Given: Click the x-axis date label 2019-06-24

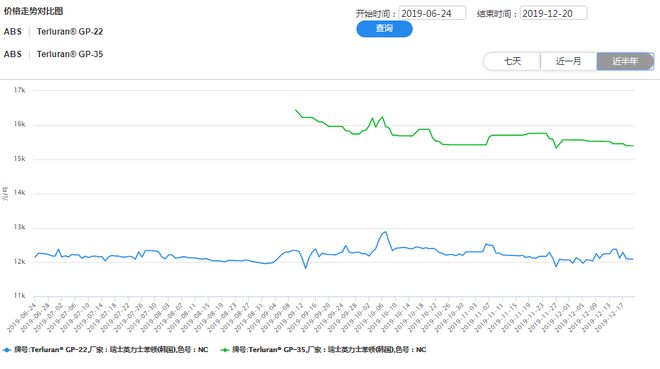Looking at the screenshot, I should (x=21, y=318).
